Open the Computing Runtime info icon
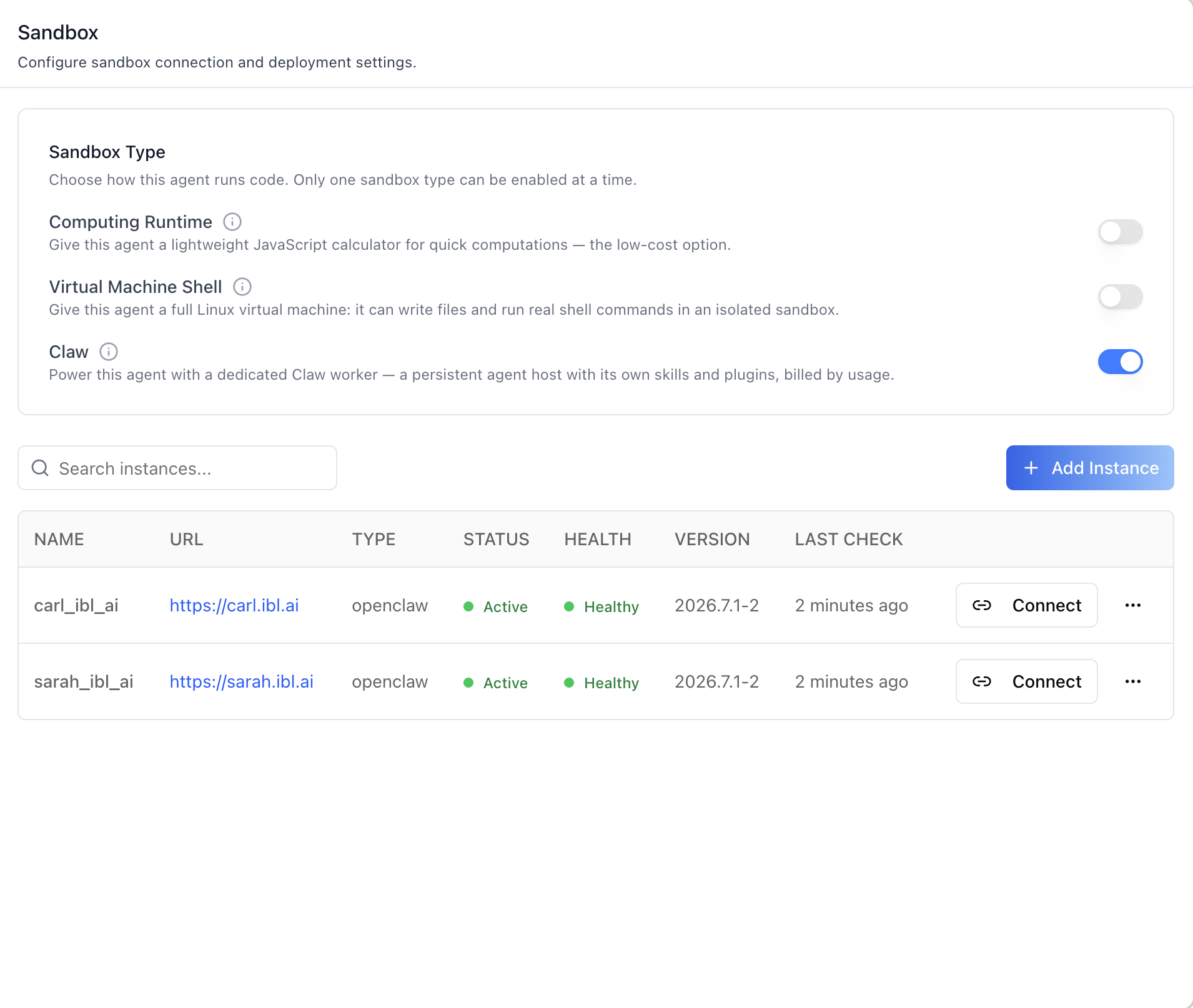 pos(232,222)
